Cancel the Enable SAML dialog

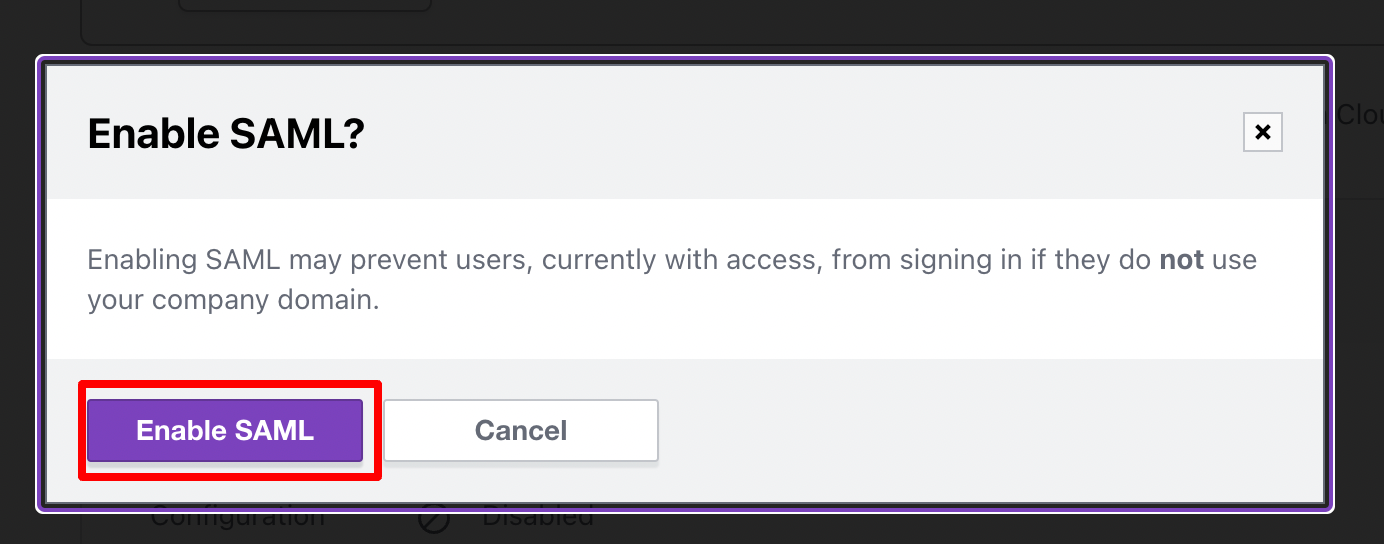click(520, 431)
